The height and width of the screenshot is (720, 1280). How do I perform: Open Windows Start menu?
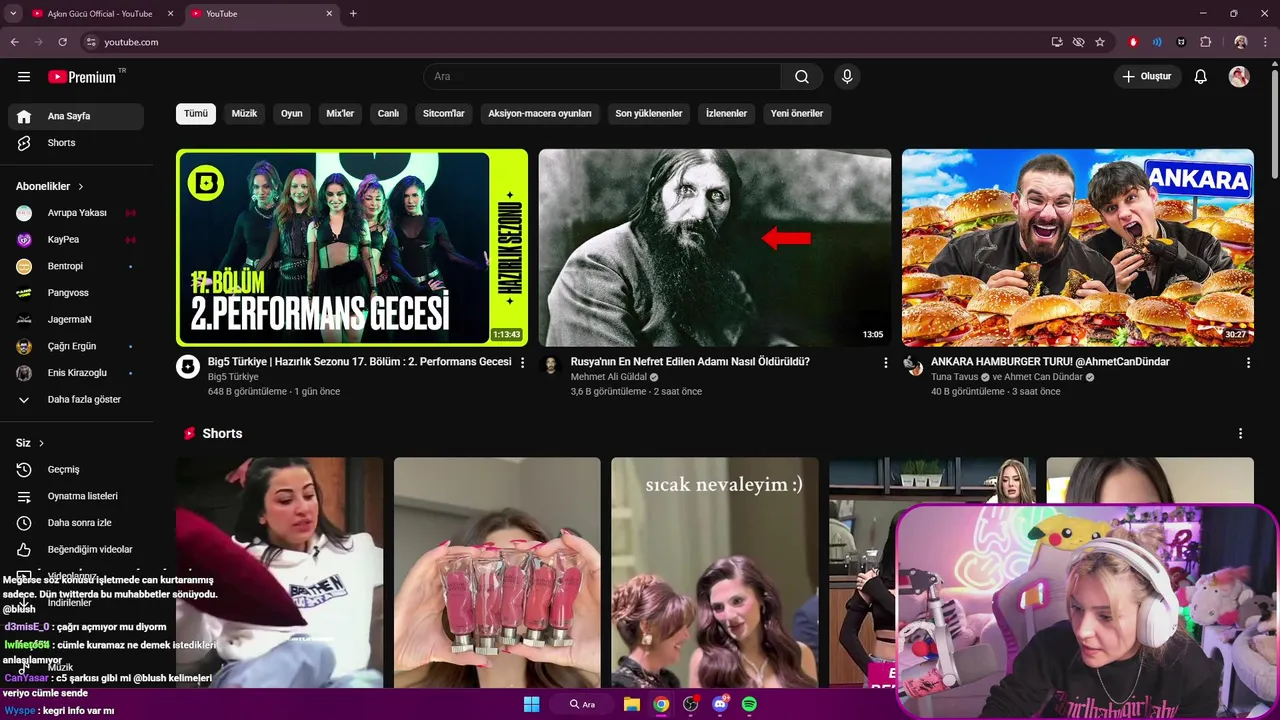[531, 705]
